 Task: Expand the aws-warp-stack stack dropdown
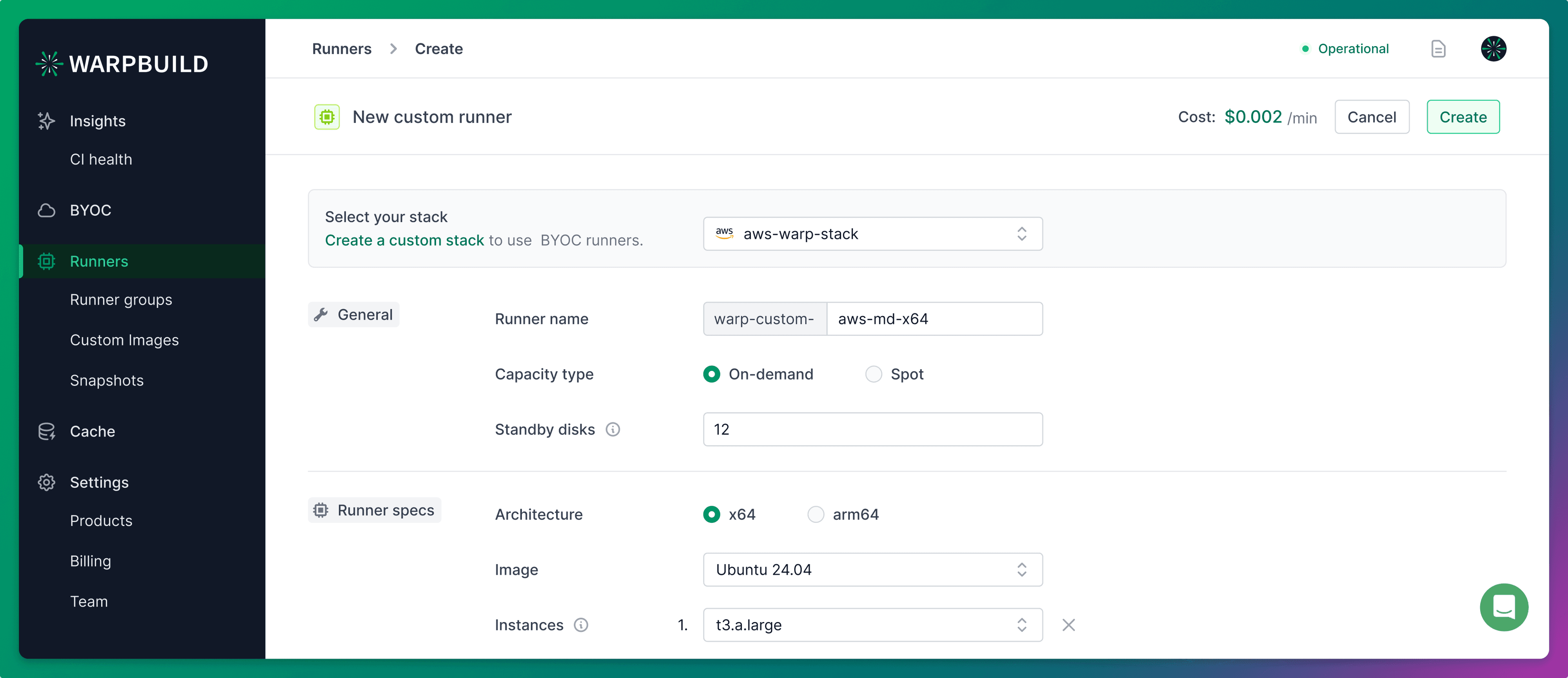(x=872, y=234)
